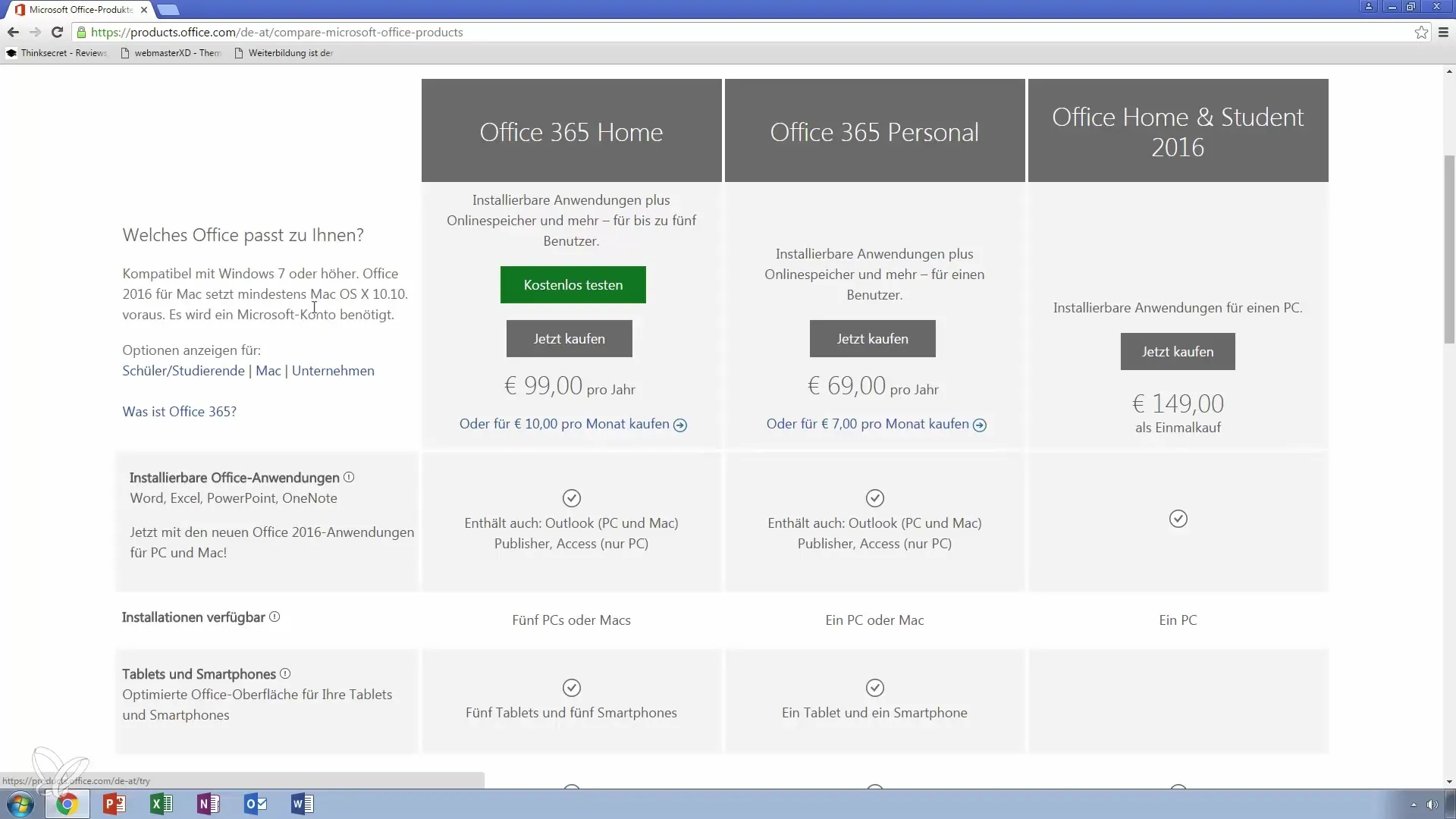Click Jetzt kaufen under Home & Student 2016
This screenshot has height=819, width=1456.
point(1178,351)
